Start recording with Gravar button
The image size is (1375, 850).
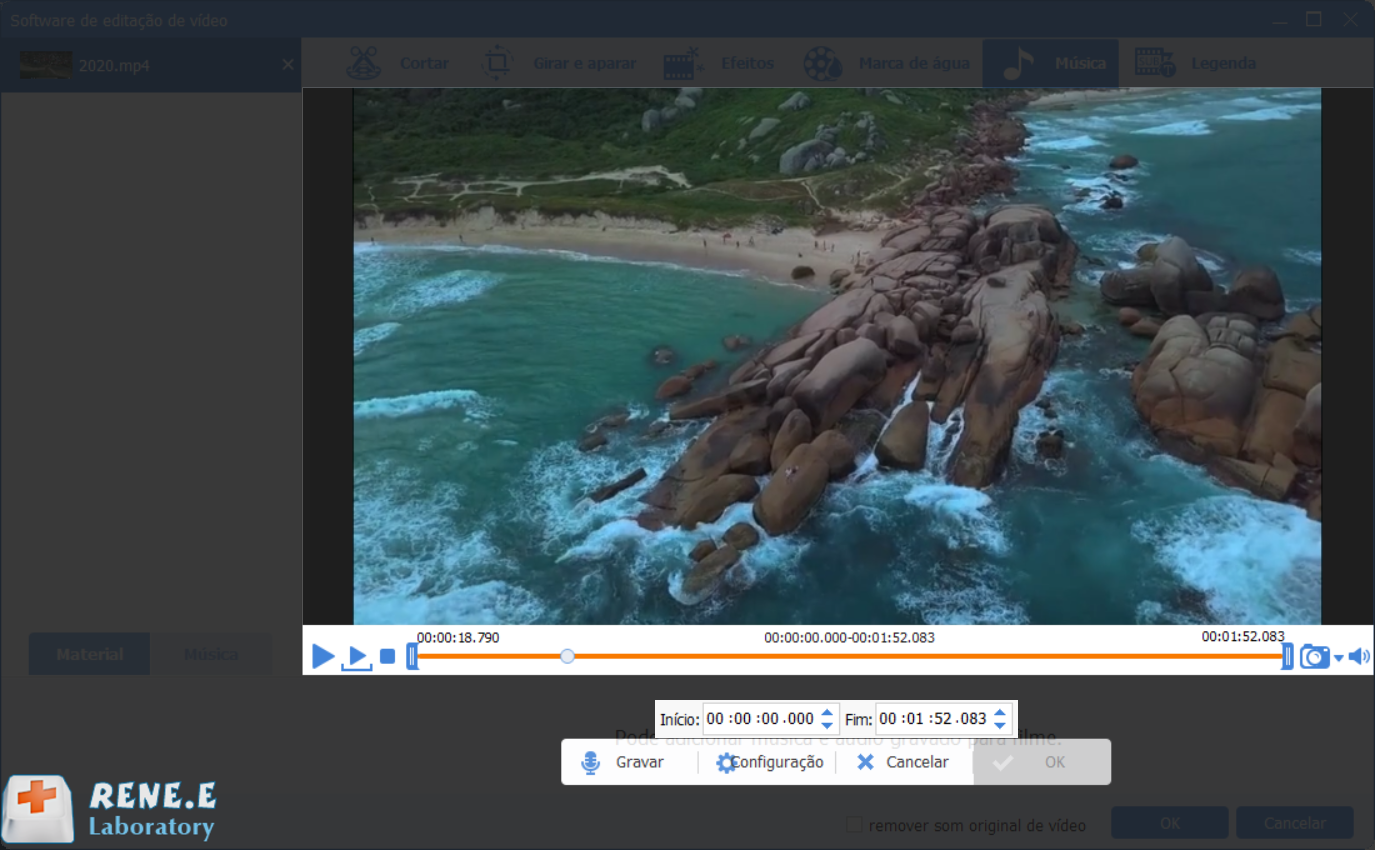(624, 762)
